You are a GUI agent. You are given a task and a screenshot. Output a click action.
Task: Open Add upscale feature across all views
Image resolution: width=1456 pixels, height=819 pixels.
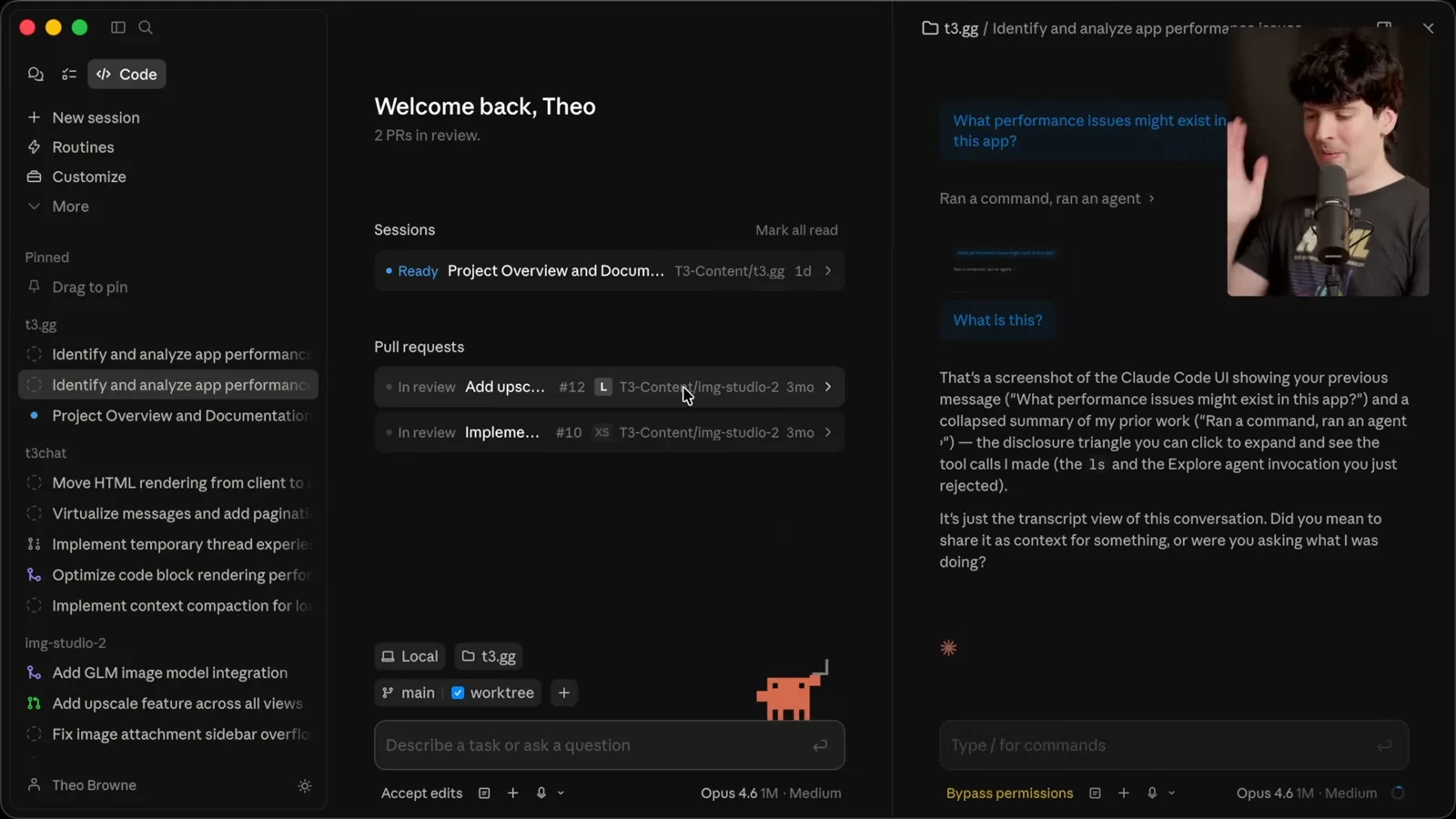click(x=168, y=703)
